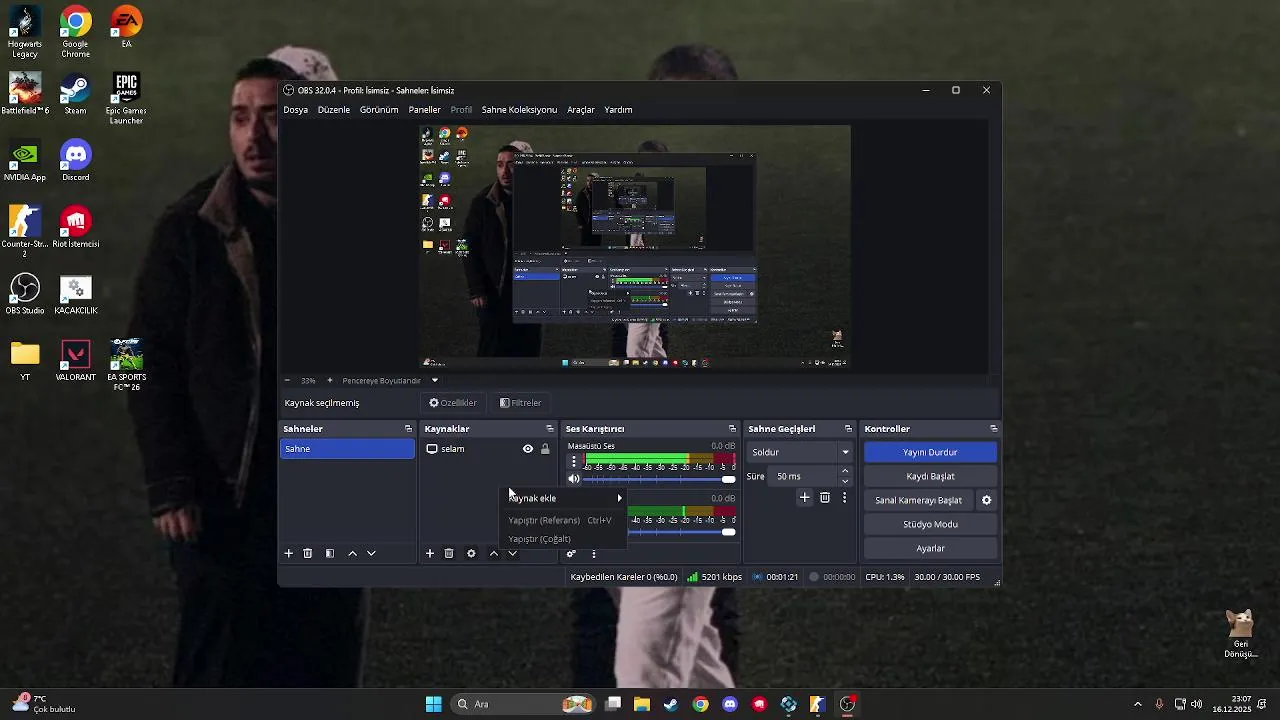Open the Dosya menu
Image resolution: width=1280 pixels, height=720 pixels.
point(295,110)
